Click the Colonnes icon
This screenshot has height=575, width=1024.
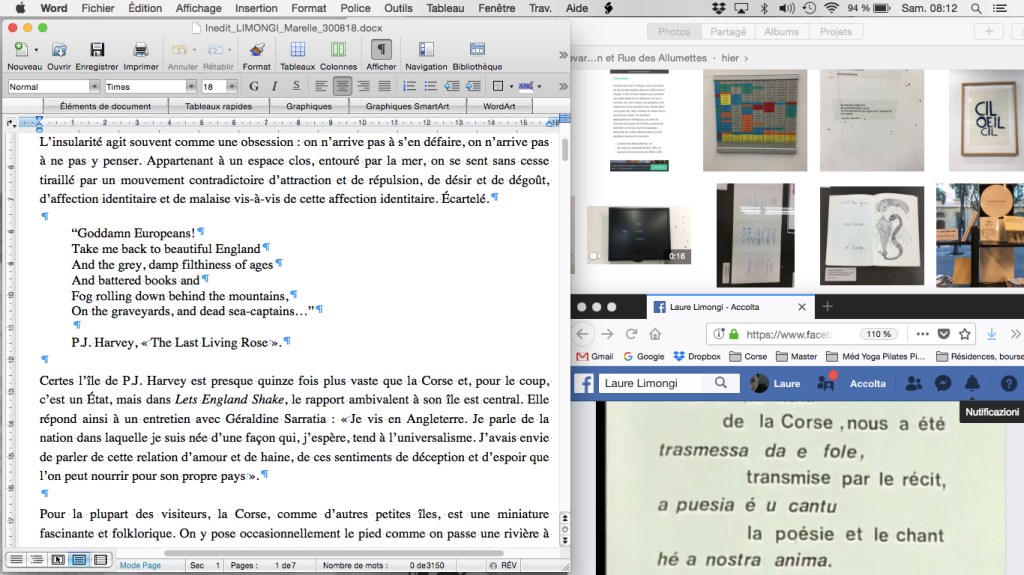pyautogui.click(x=337, y=50)
